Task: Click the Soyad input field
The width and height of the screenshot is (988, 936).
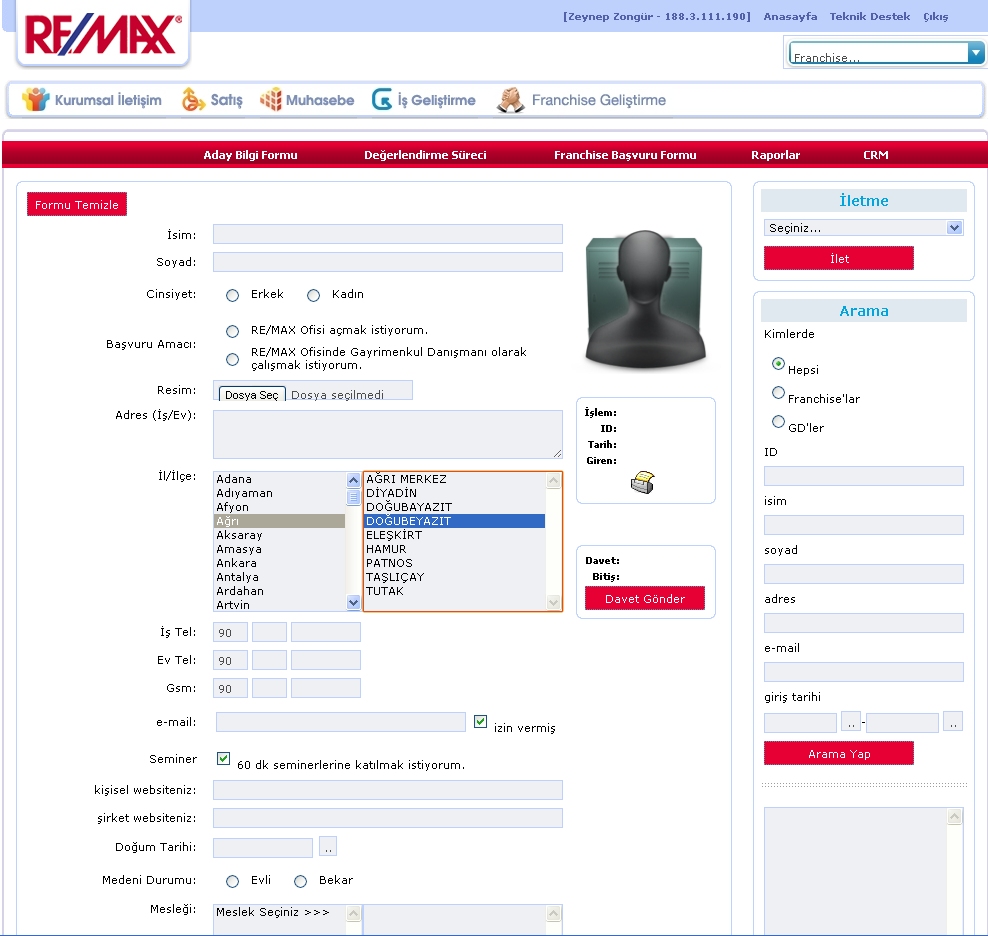Action: tap(388, 262)
